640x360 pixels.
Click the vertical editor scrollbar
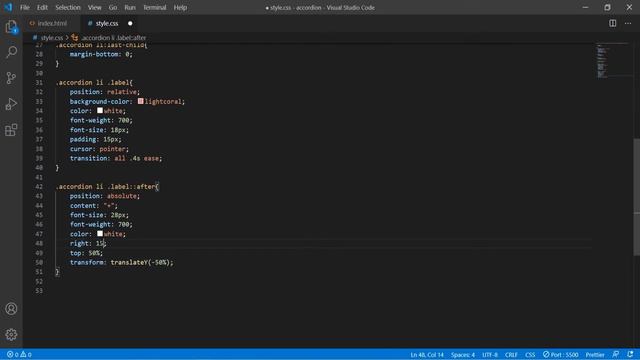tap(637, 197)
